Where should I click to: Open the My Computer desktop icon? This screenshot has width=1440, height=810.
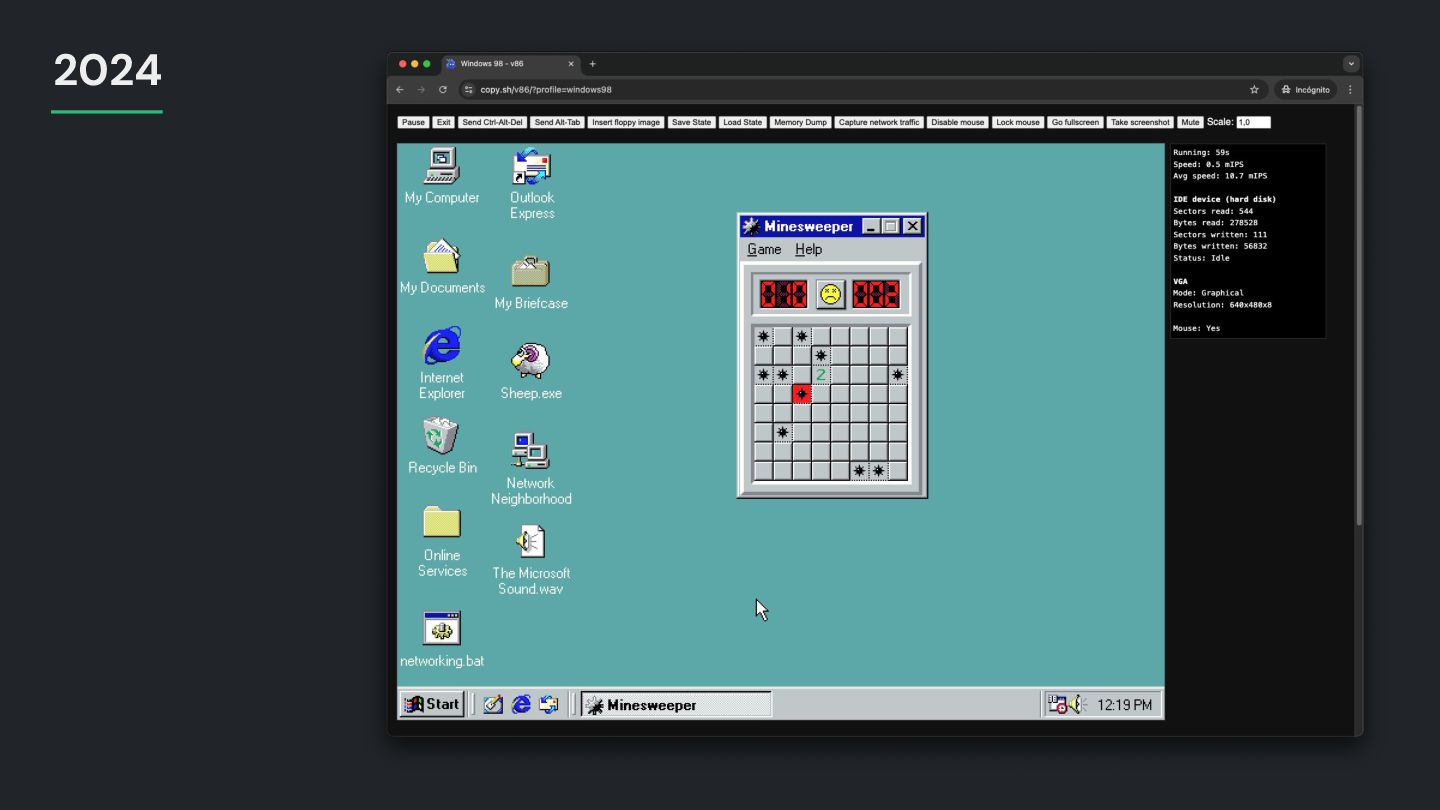pyautogui.click(x=441, y=167)
